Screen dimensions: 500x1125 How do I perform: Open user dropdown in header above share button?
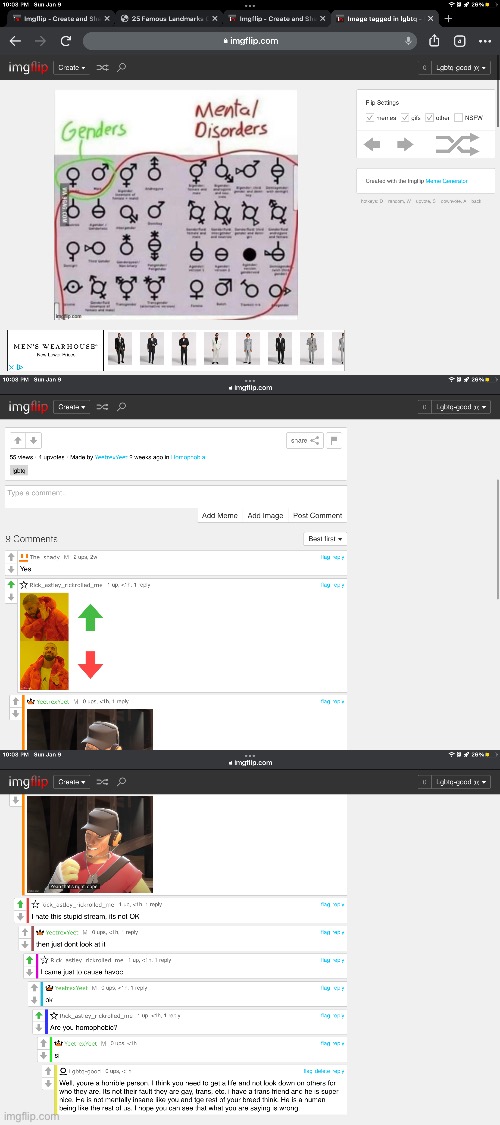462,407
